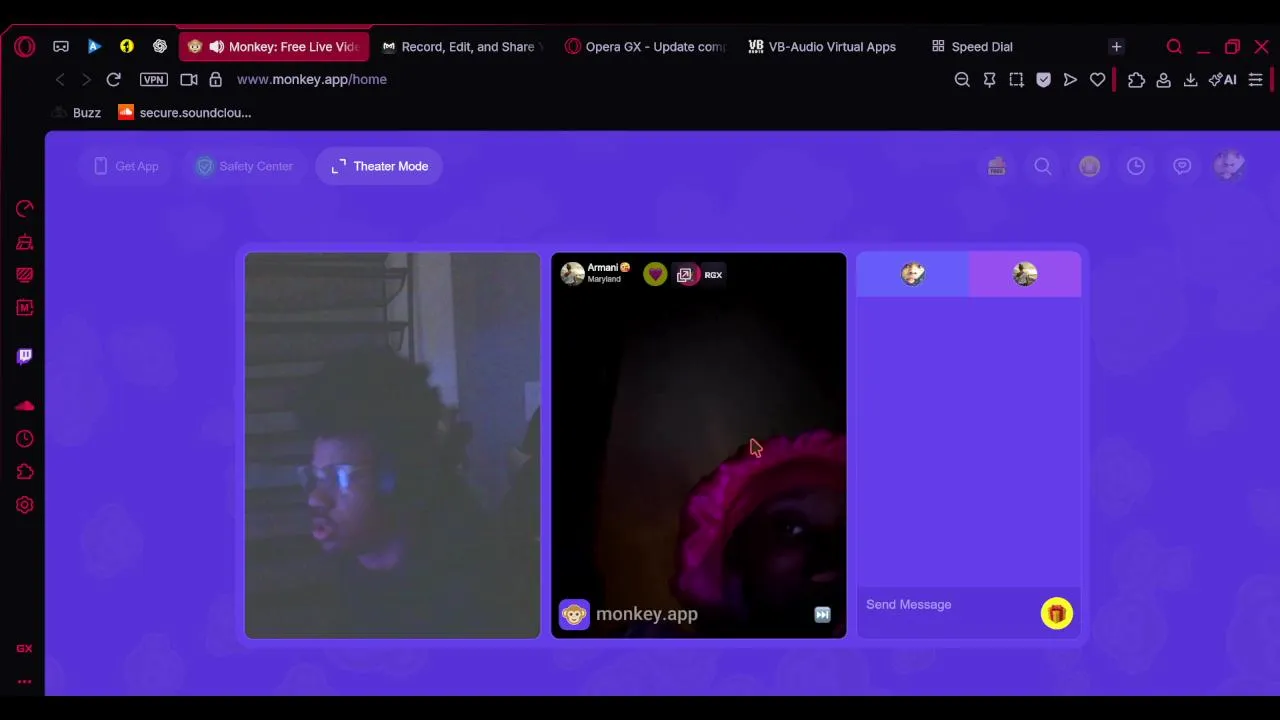Open easy setup sliders icon
This screenshot has width=1280, height=720.
[1255, 79]
